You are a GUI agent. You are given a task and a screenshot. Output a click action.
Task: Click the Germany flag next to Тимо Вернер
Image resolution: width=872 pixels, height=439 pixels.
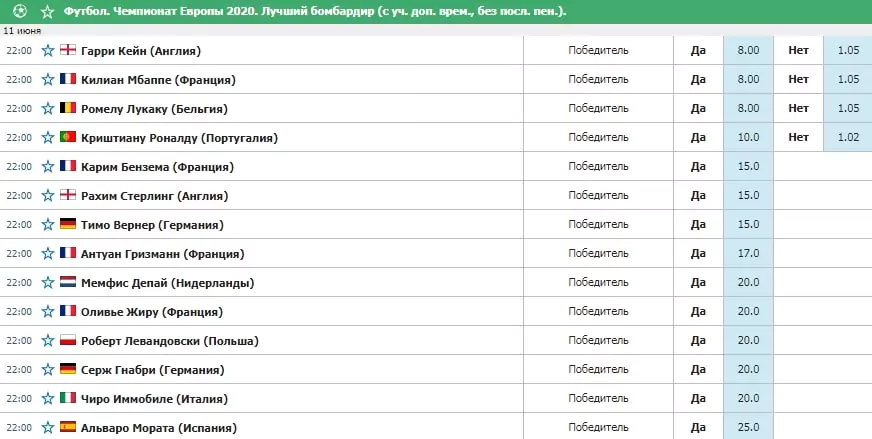click(68, 224)
